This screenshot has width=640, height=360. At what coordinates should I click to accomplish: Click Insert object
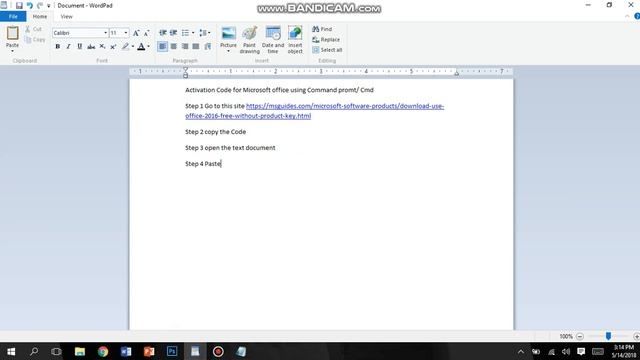click(295, 40)
